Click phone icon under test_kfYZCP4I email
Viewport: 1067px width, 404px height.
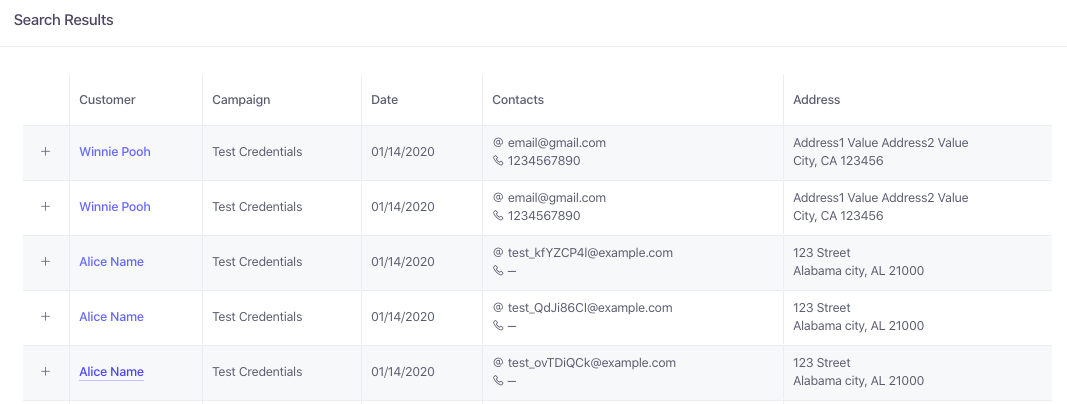pos(498,271)
